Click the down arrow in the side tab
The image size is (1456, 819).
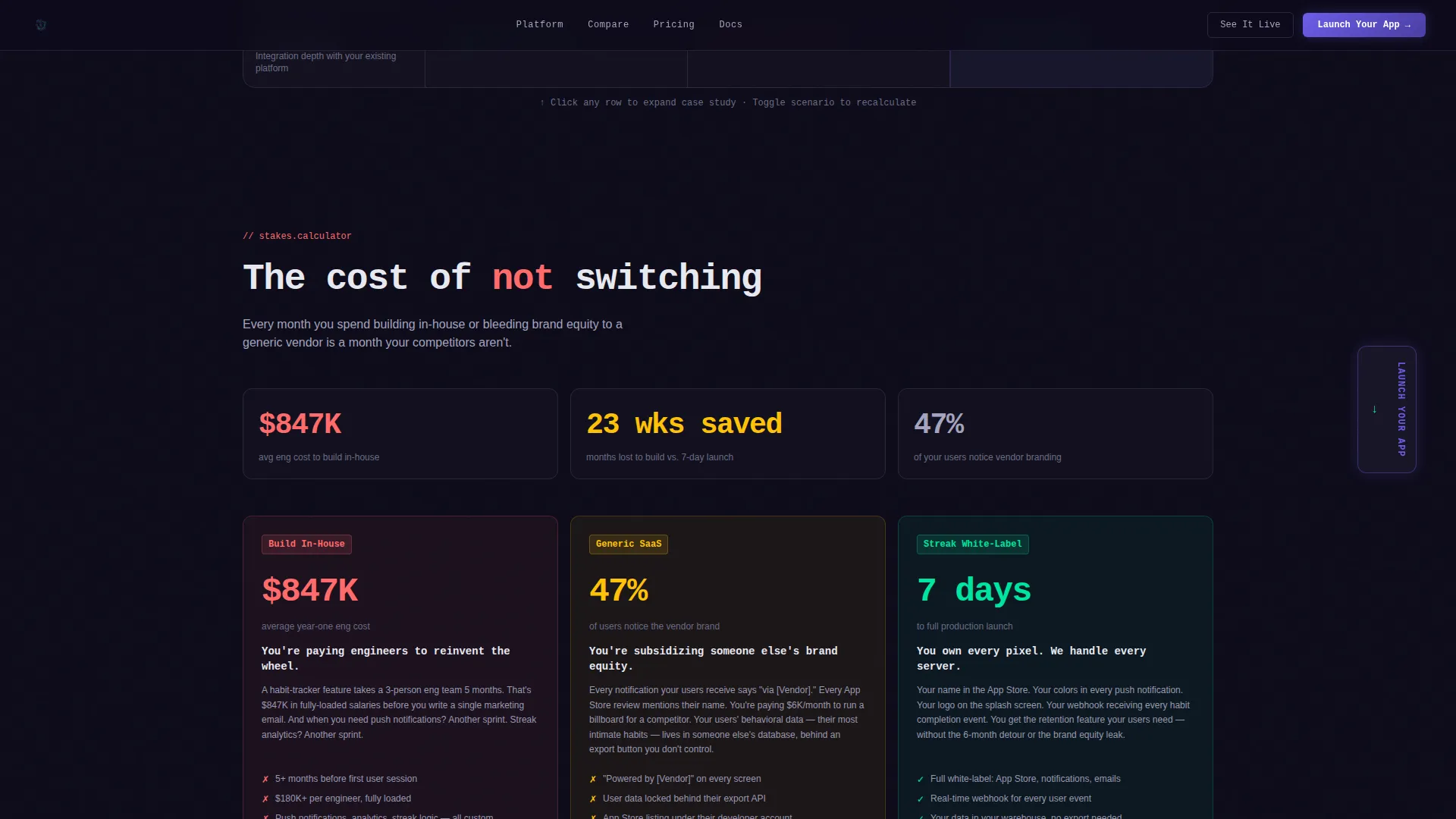tap(1374, 409)
